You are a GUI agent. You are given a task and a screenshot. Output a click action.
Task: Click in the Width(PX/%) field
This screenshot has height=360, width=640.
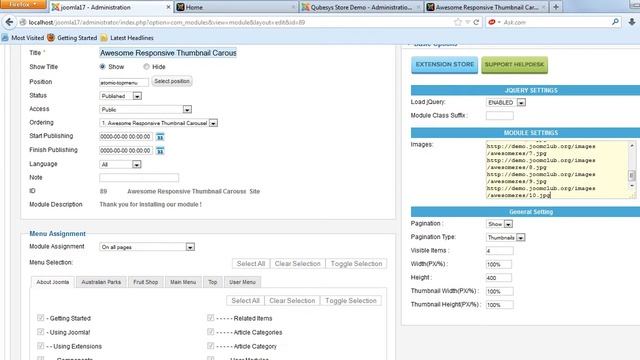pyautogui.click(x=498, y=264)
